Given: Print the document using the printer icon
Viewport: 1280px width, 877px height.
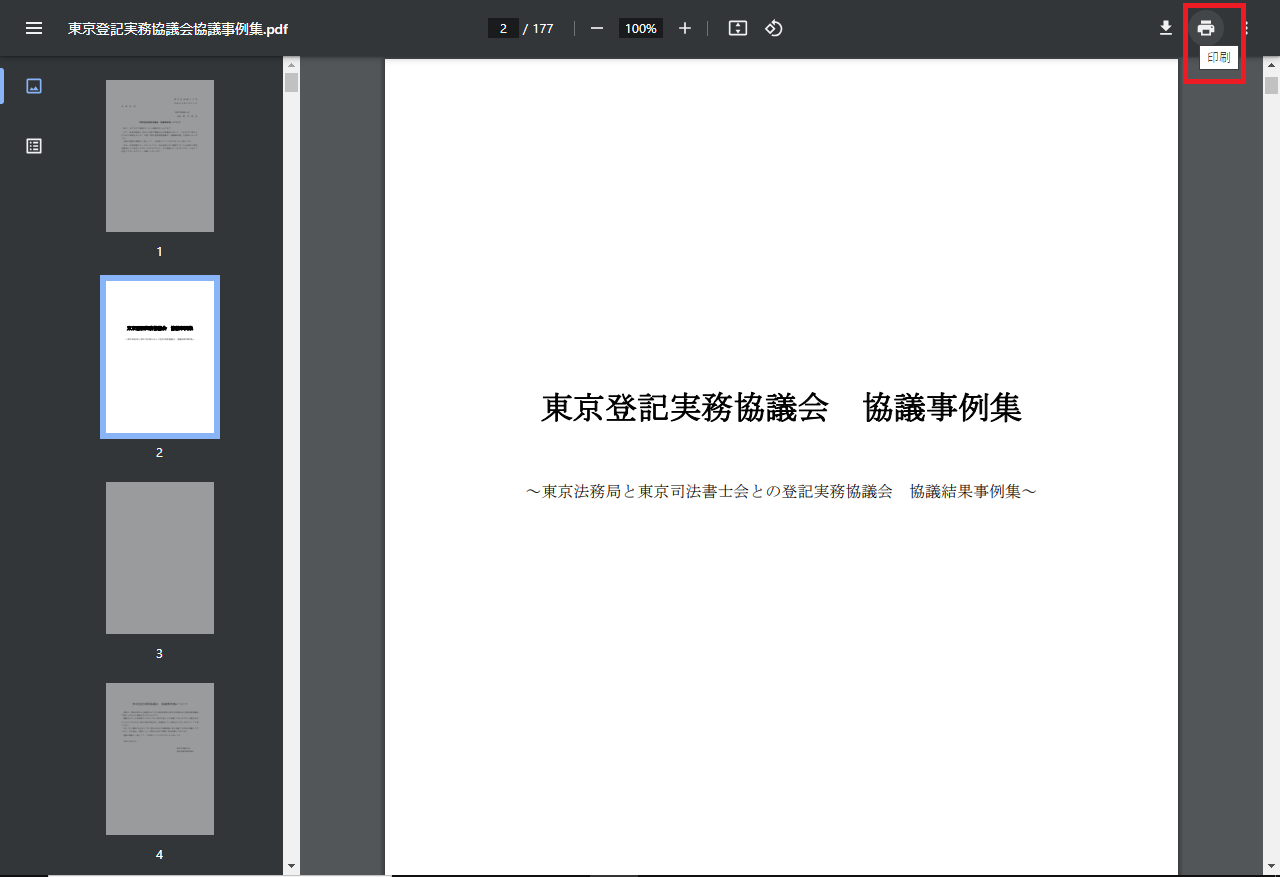Looking at the screenshot, I should click(x=1206, y=28).
